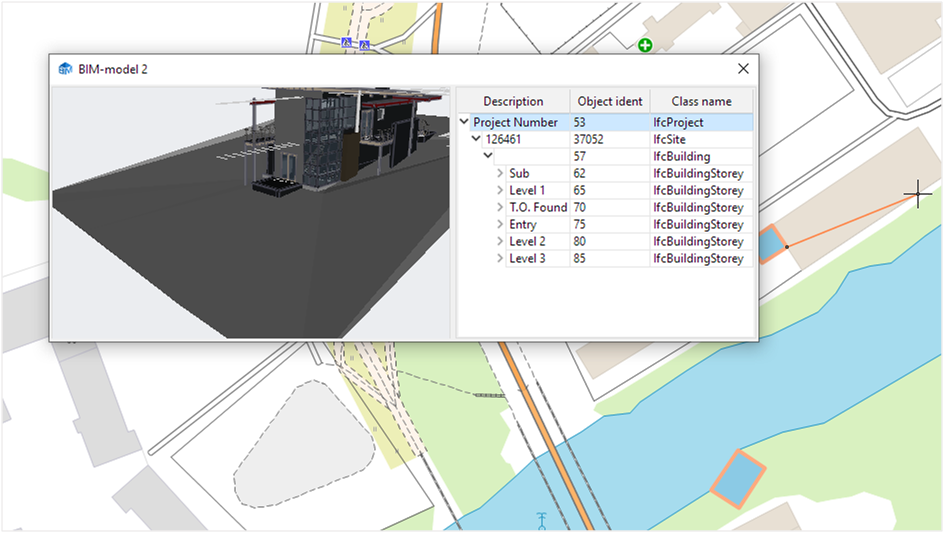The image size is (944, 533).
Task: Collapse the unnamed IfcBuilding node
Action: (x=488, y=157)
